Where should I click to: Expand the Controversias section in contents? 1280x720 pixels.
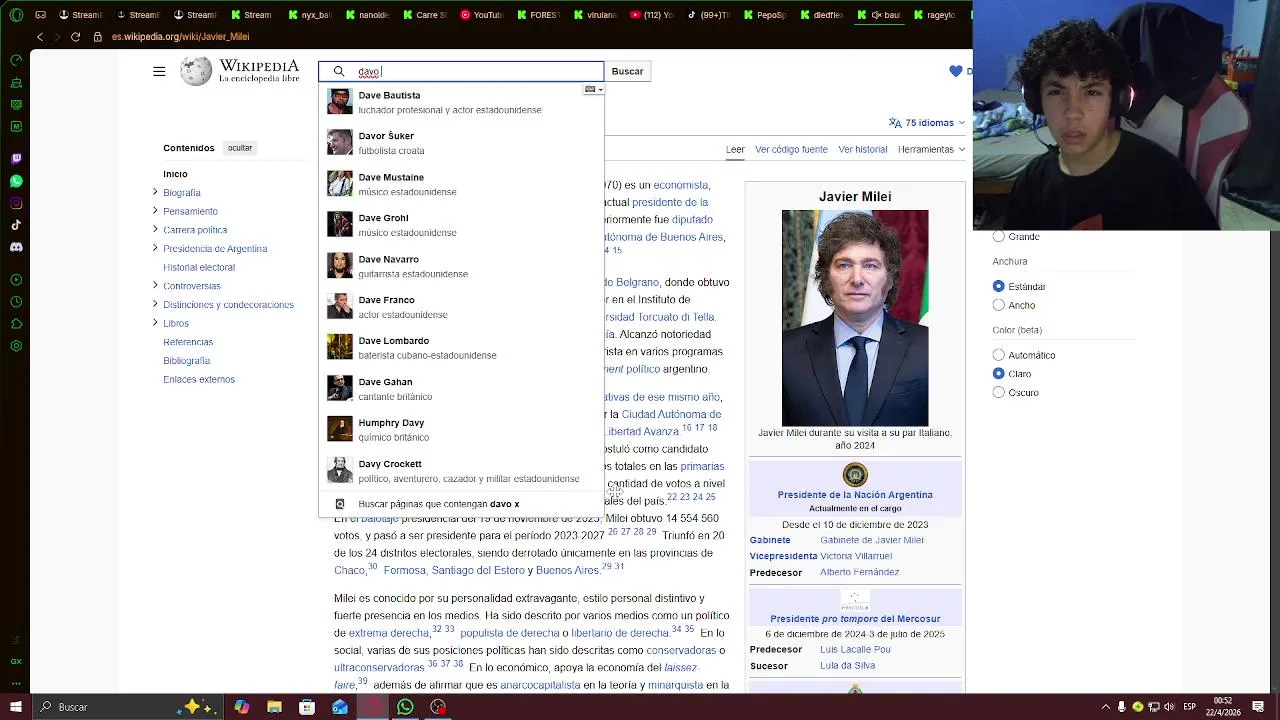[155, 286]
